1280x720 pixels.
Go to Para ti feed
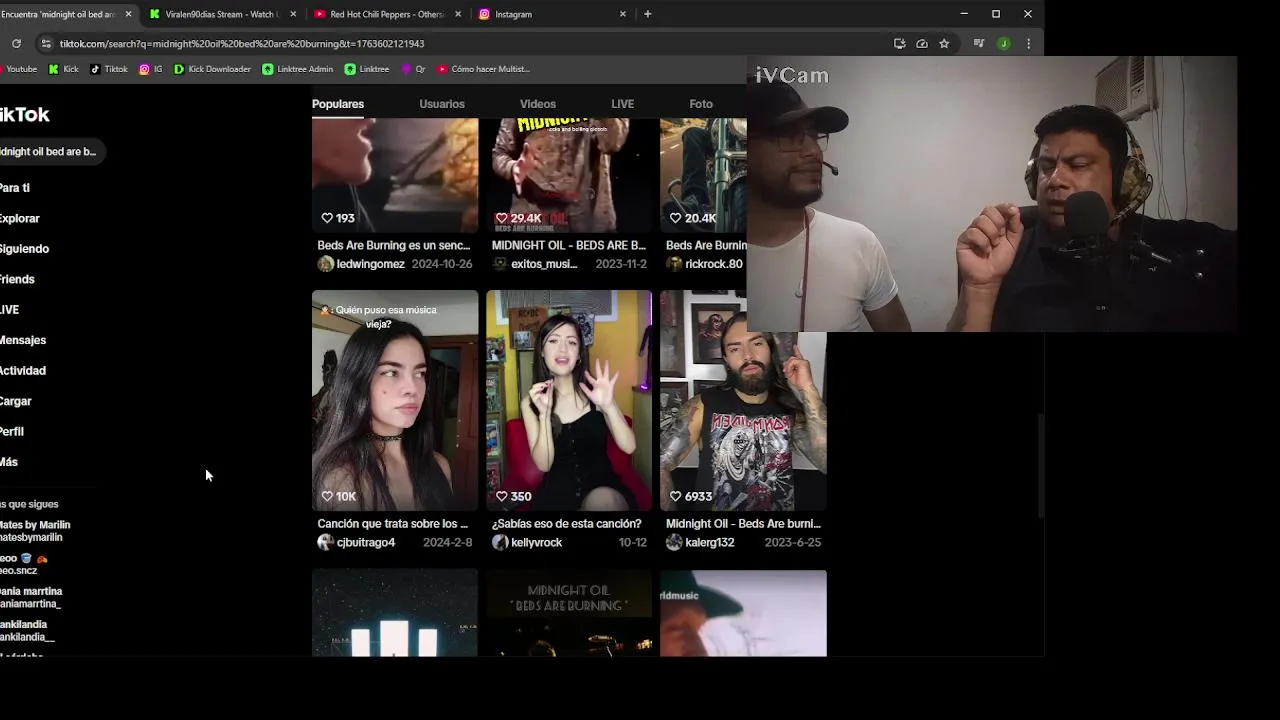pyautogui.click(x=15, y=188)
